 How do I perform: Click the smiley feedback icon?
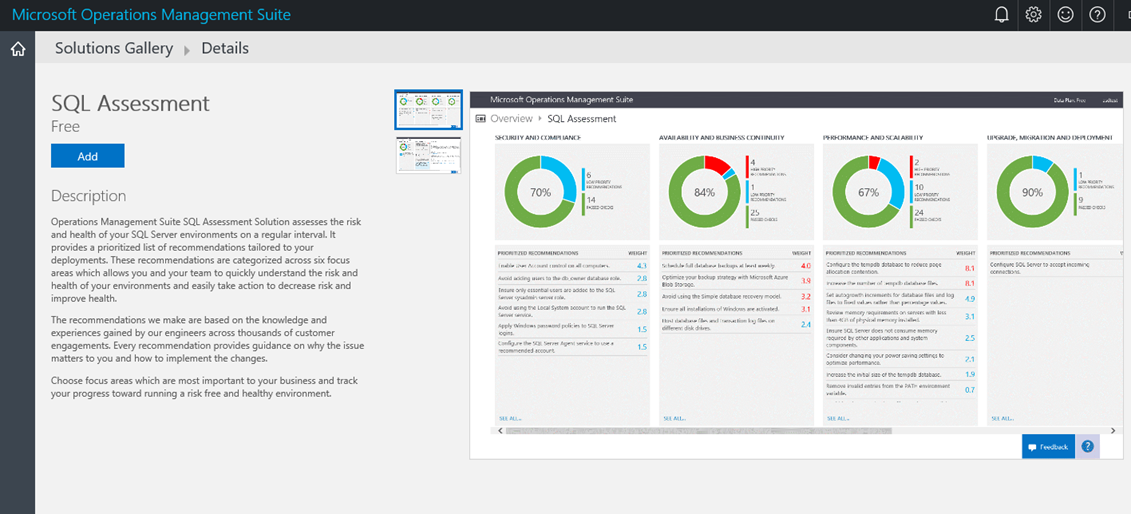[x=1065, y=14]
